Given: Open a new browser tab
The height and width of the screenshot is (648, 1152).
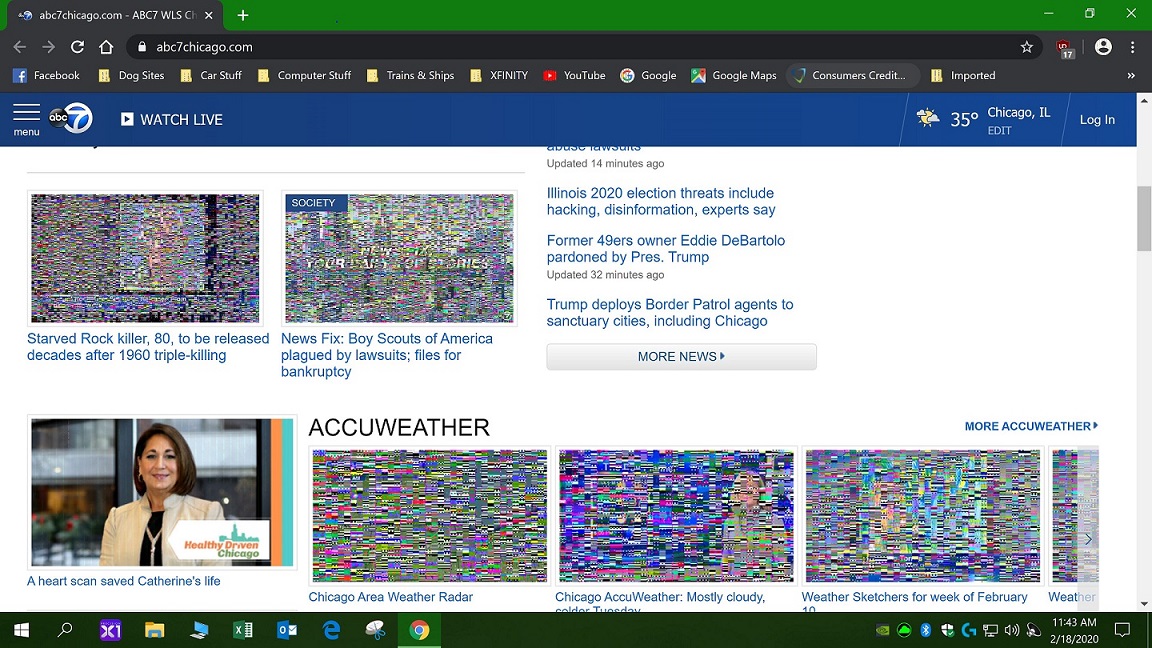Looking at the screenshot, I should pyautogui.click(x=242, y=15).
